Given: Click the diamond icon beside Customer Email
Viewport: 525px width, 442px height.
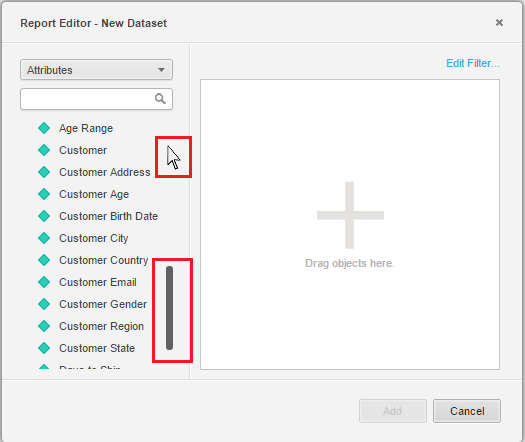Looking at the screenshot, I should click(x=44, y=282).
